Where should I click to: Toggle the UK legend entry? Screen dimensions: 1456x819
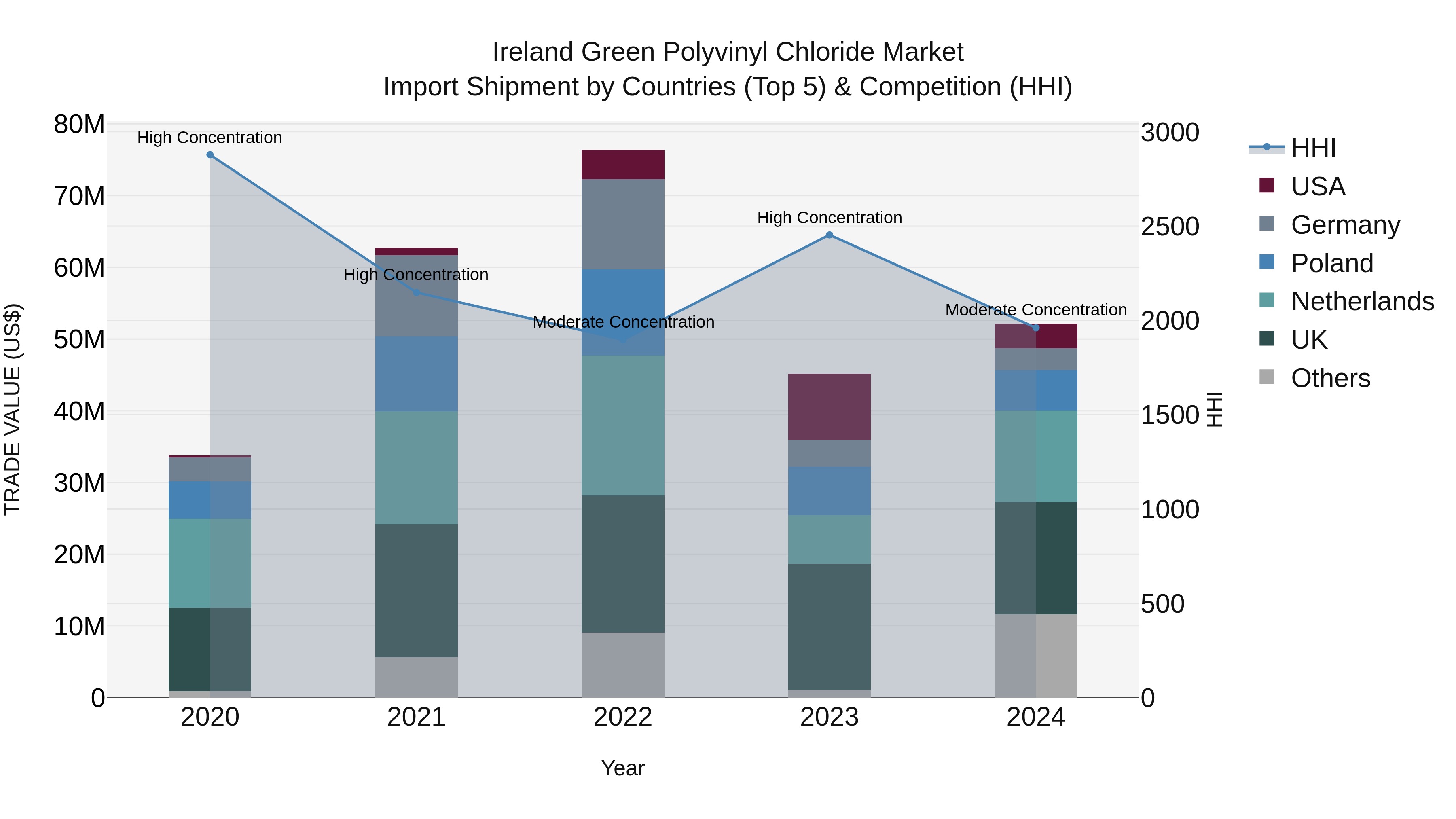pos(1293,340)
